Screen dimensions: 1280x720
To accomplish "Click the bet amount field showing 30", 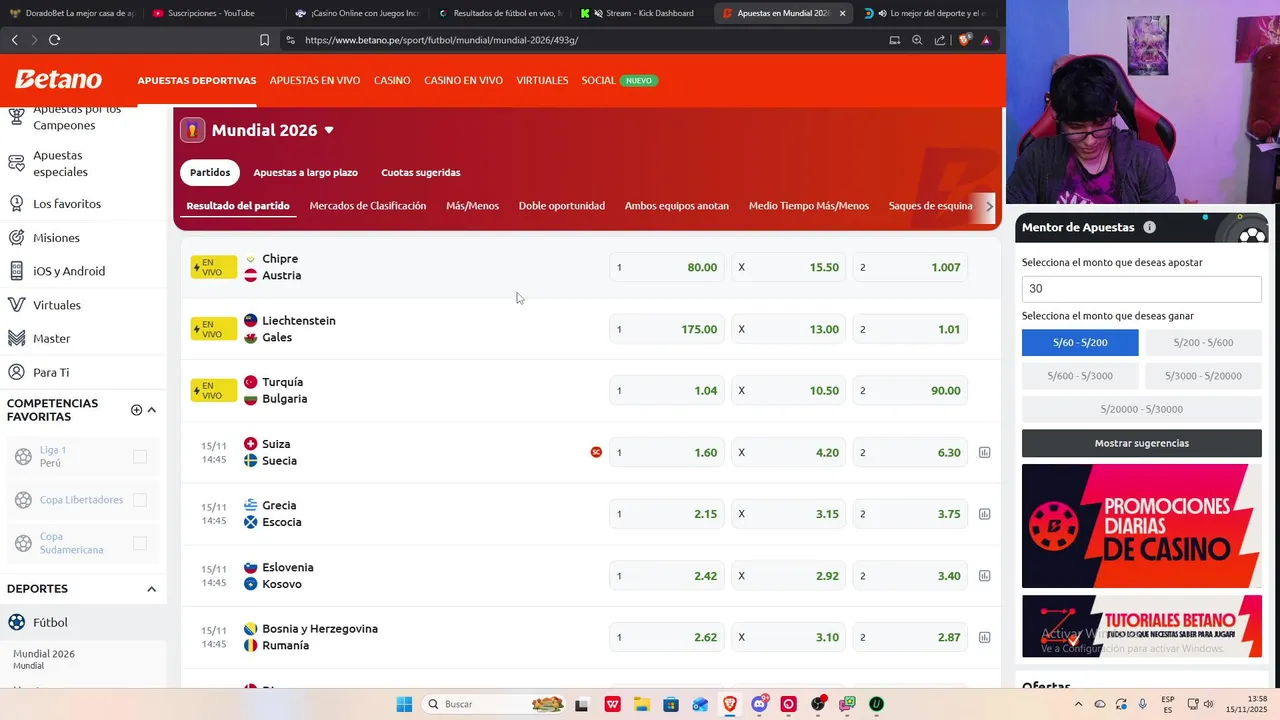I will coord(1142,289).
